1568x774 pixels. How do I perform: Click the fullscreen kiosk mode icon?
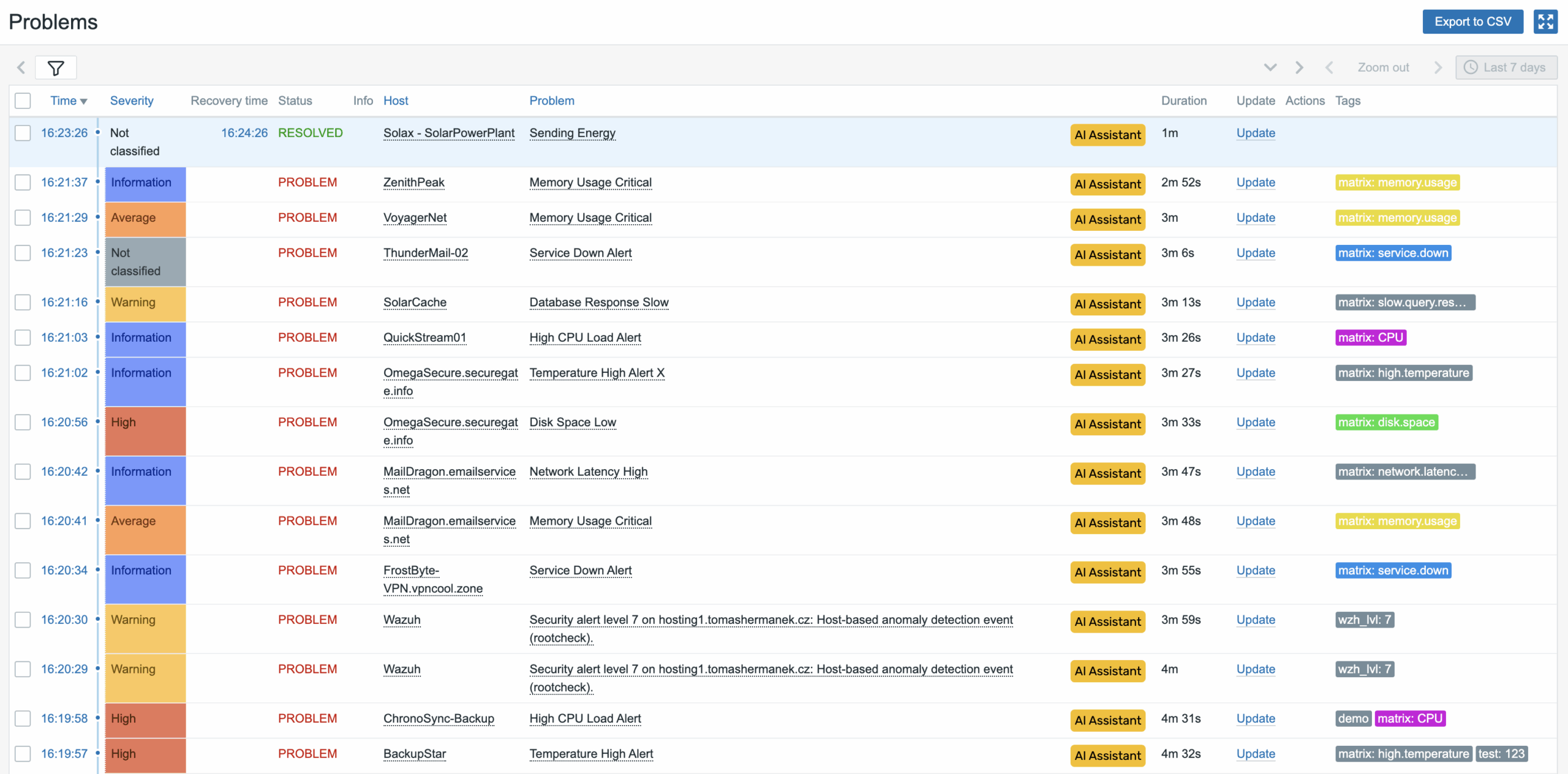click(1545, 22)
